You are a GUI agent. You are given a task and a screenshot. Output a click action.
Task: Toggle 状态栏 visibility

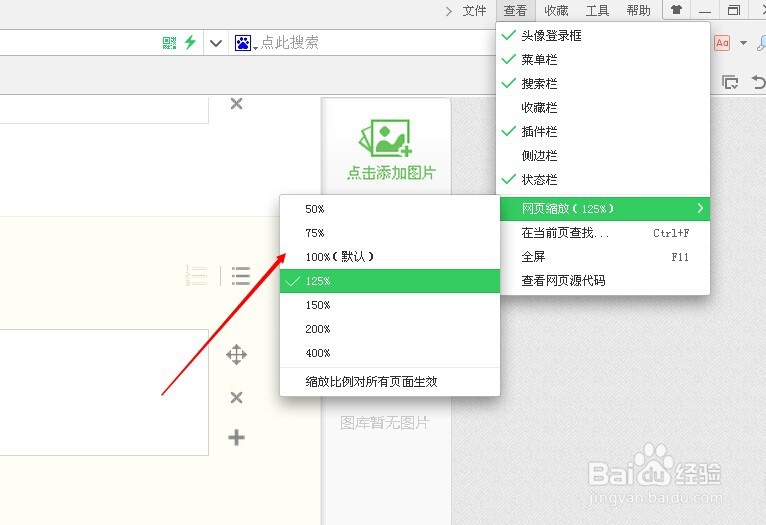(x=603, y=180)
